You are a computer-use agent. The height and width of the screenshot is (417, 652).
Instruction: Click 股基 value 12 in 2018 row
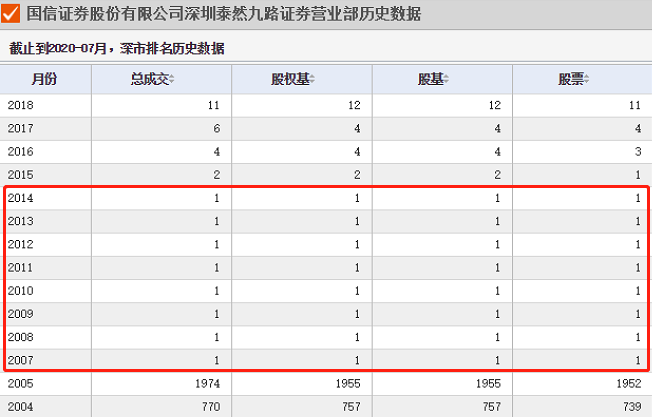[494, 105]
